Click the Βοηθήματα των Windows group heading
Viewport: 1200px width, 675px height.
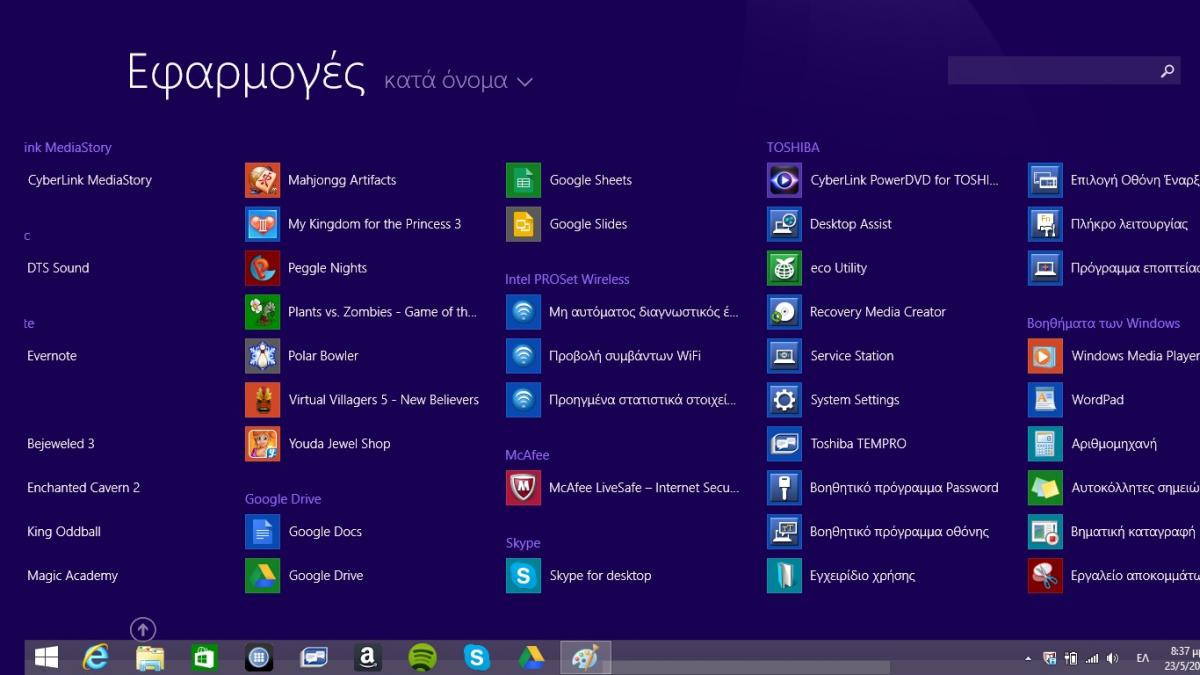[1103, 323]
